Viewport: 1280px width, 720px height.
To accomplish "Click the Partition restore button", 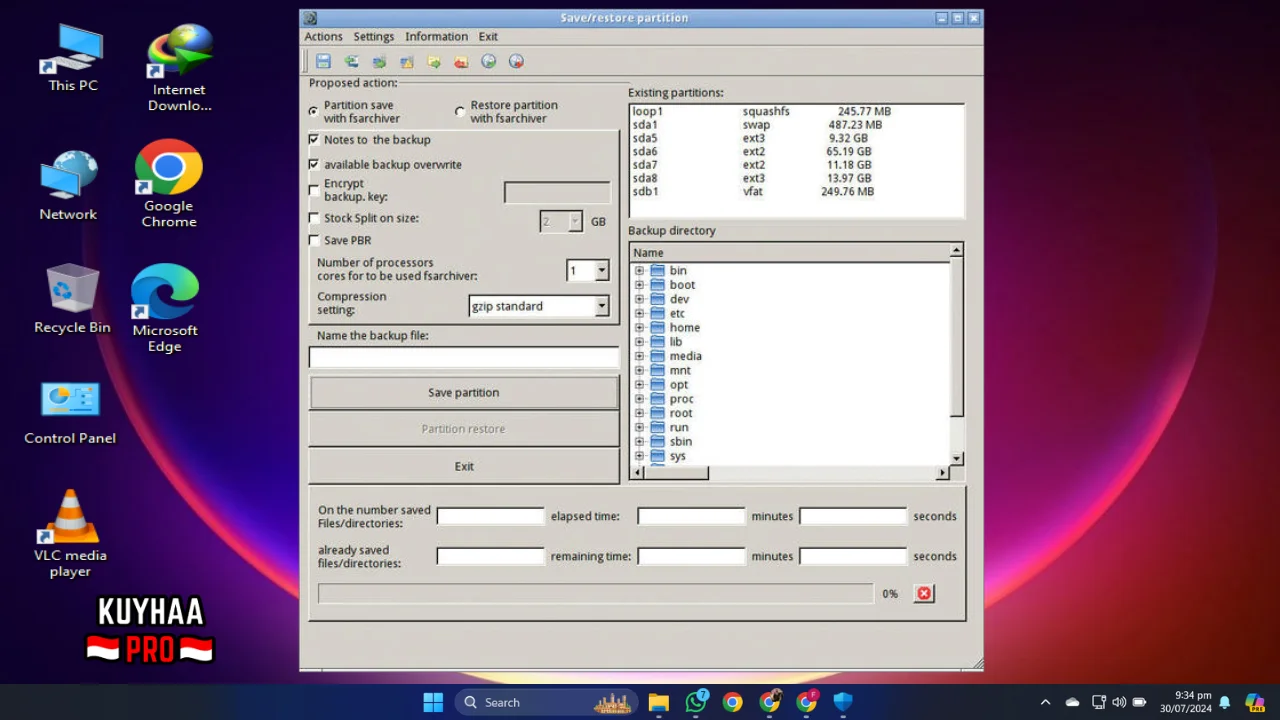I will 464,429.
